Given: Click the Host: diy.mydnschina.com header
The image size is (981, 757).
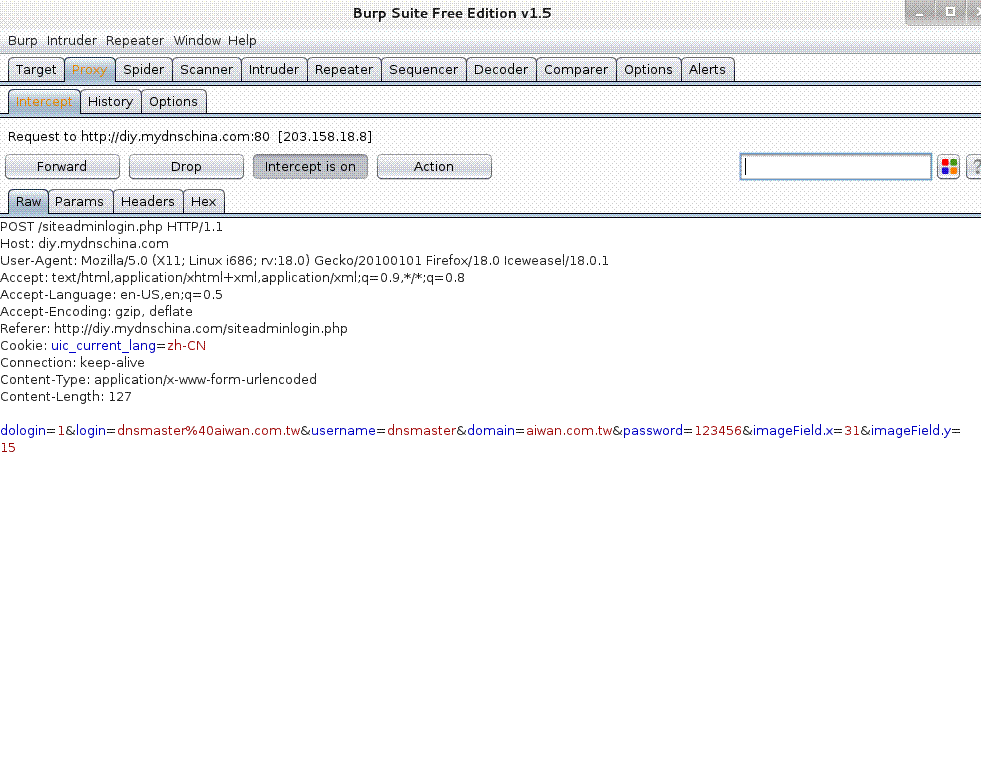Looking at the screenshot, I should [84, 243].
